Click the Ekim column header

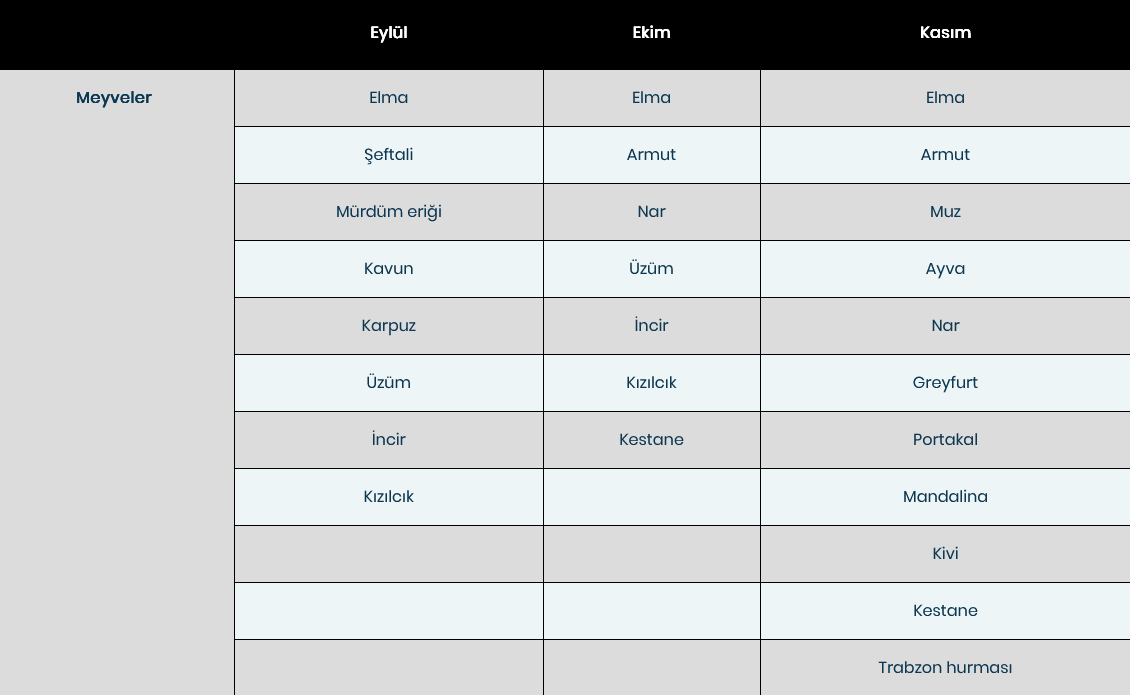click(651, 32)
